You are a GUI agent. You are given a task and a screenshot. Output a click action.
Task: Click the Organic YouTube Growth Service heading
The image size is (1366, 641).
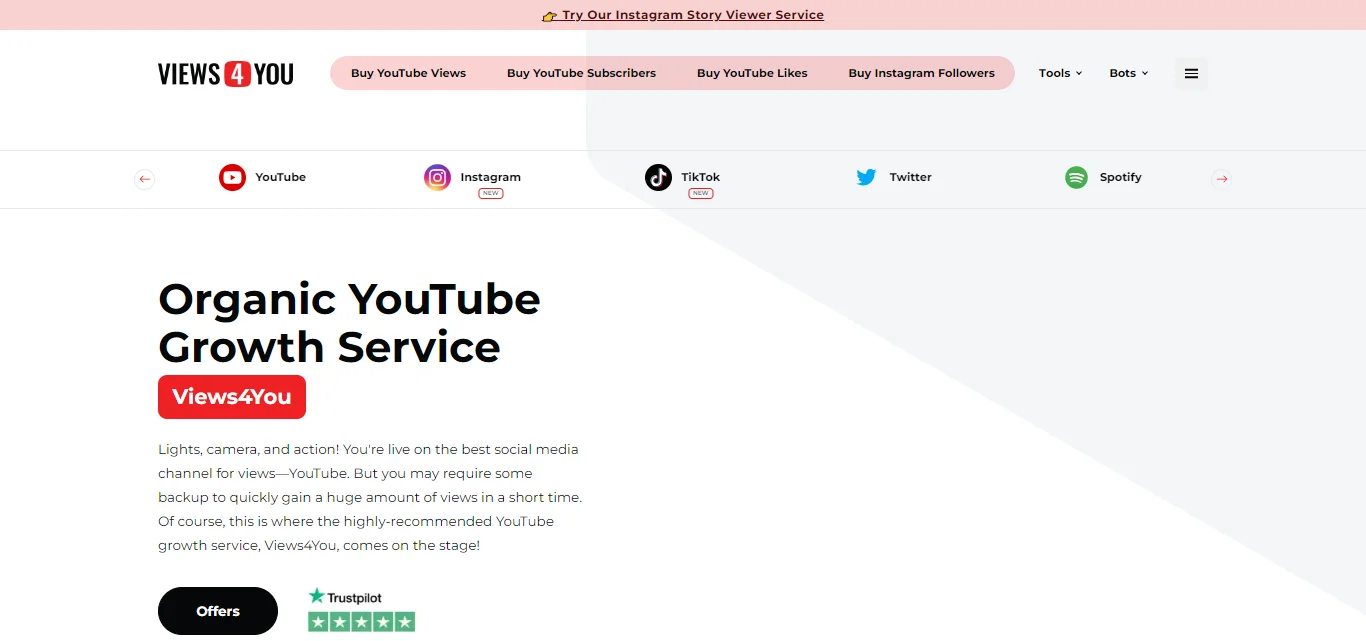tap(349, 322)
